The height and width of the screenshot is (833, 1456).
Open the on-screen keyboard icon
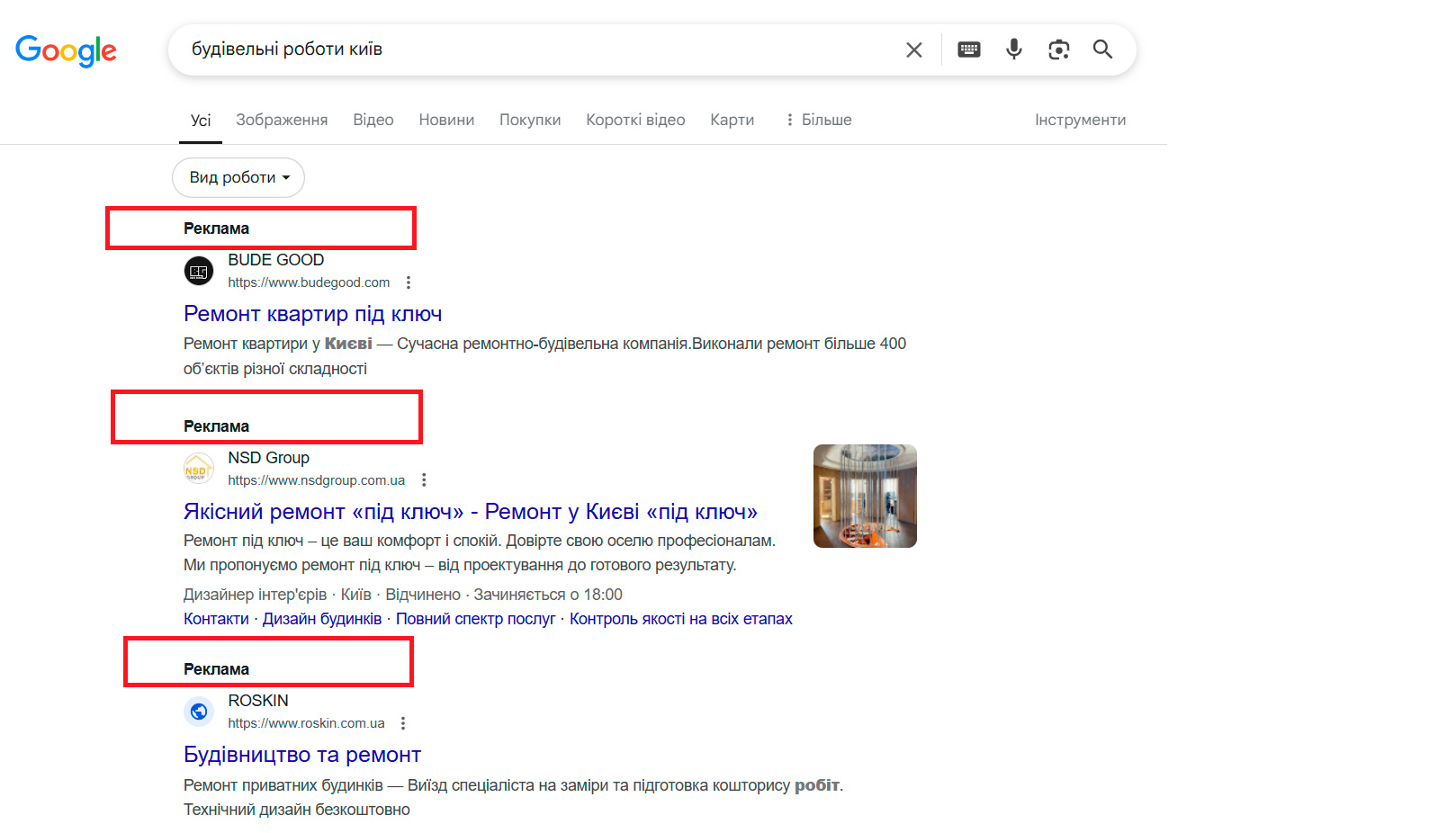[969, 49]
